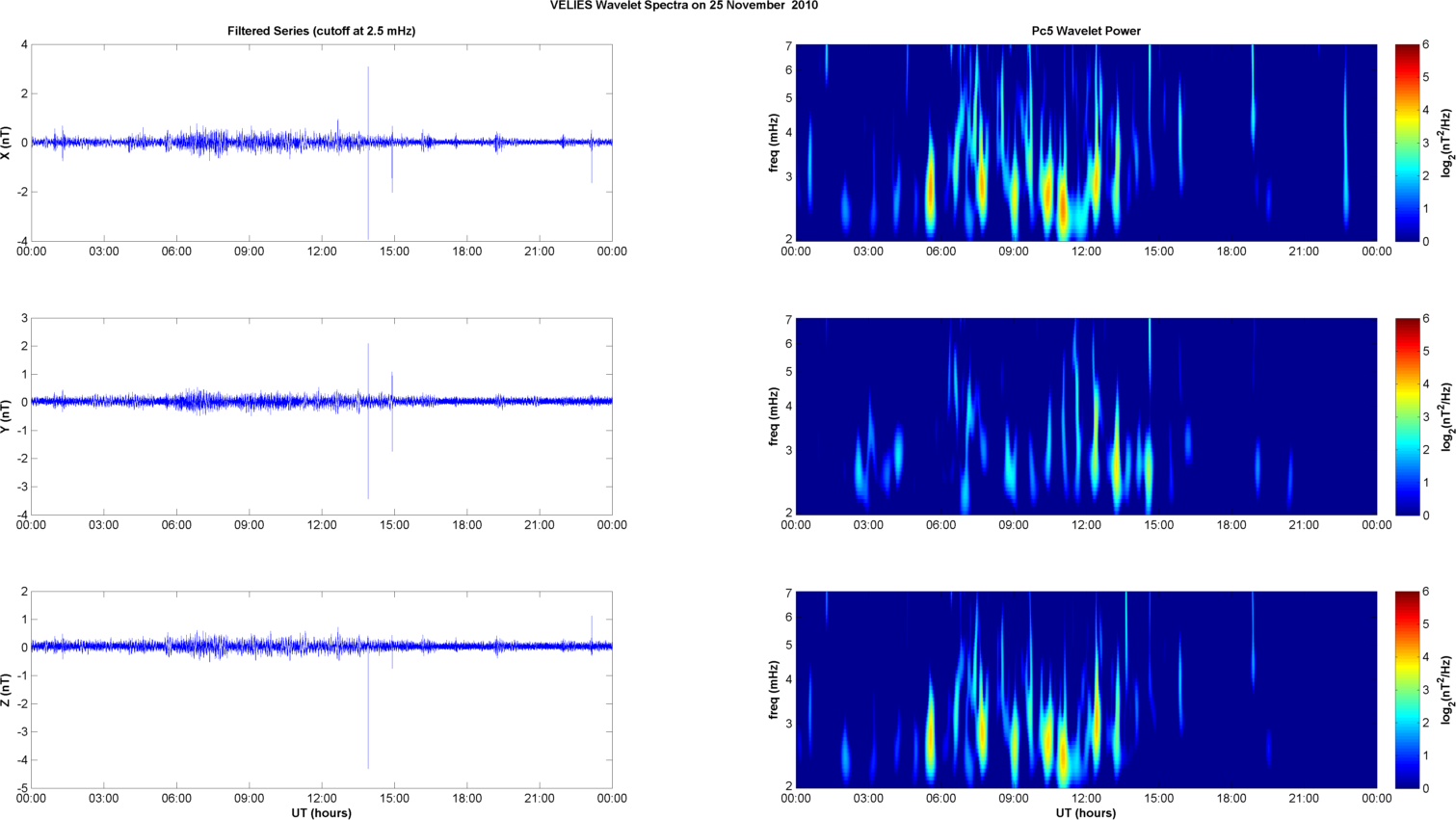1456x820 pixels.
Task: Click the "09:00" tick under the top wavelet plot
Action: click(1014, 251)
